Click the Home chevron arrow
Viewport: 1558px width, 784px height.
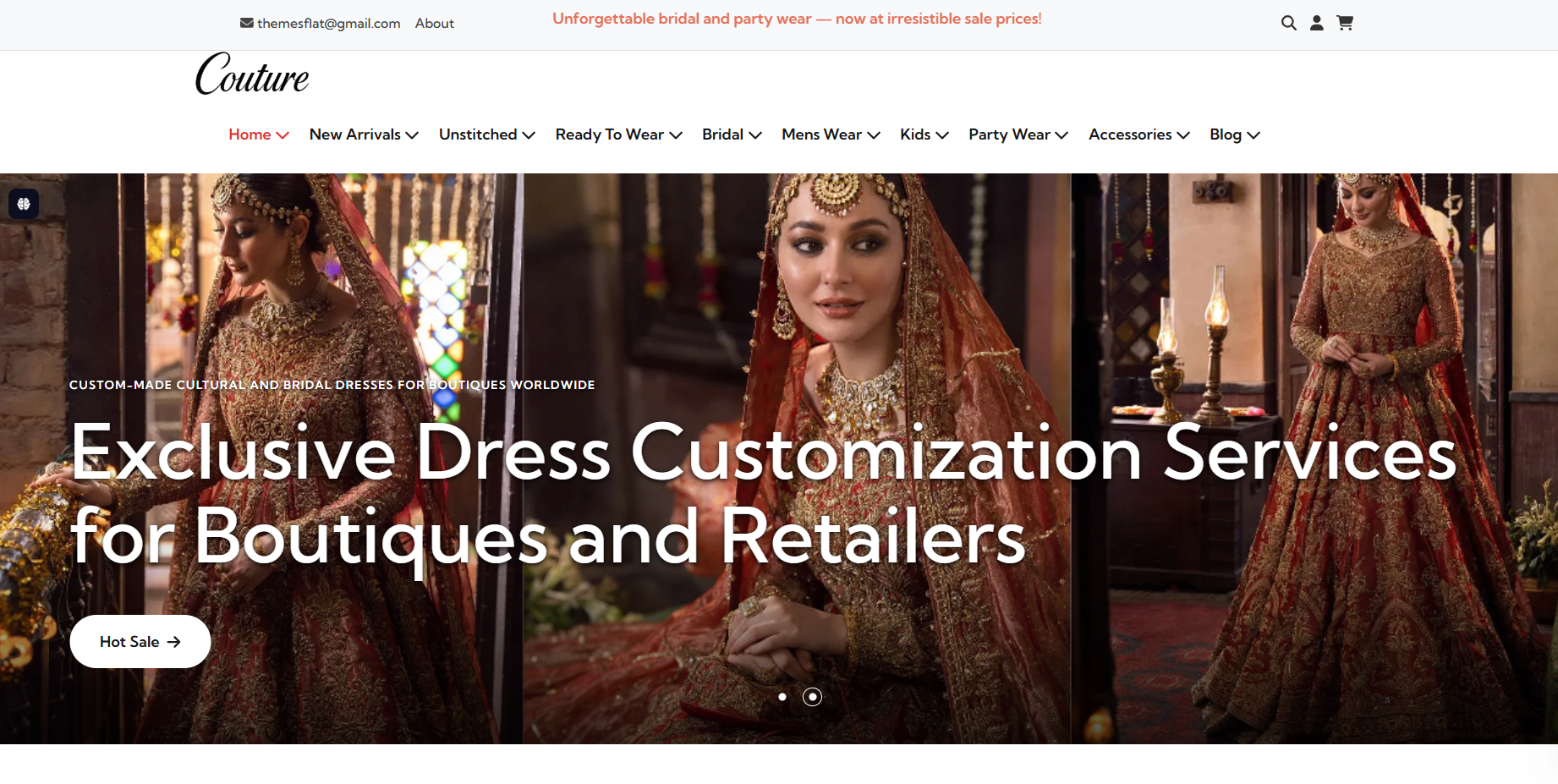[283, 135]
